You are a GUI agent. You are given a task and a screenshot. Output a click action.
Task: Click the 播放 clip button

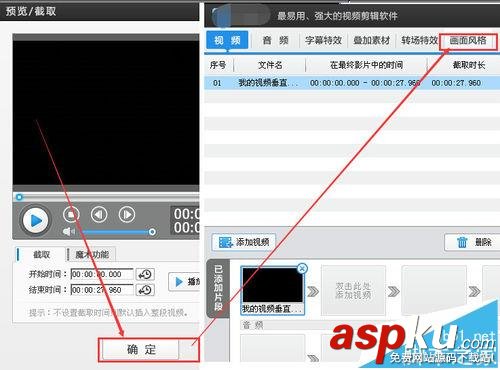click(184, 282)
